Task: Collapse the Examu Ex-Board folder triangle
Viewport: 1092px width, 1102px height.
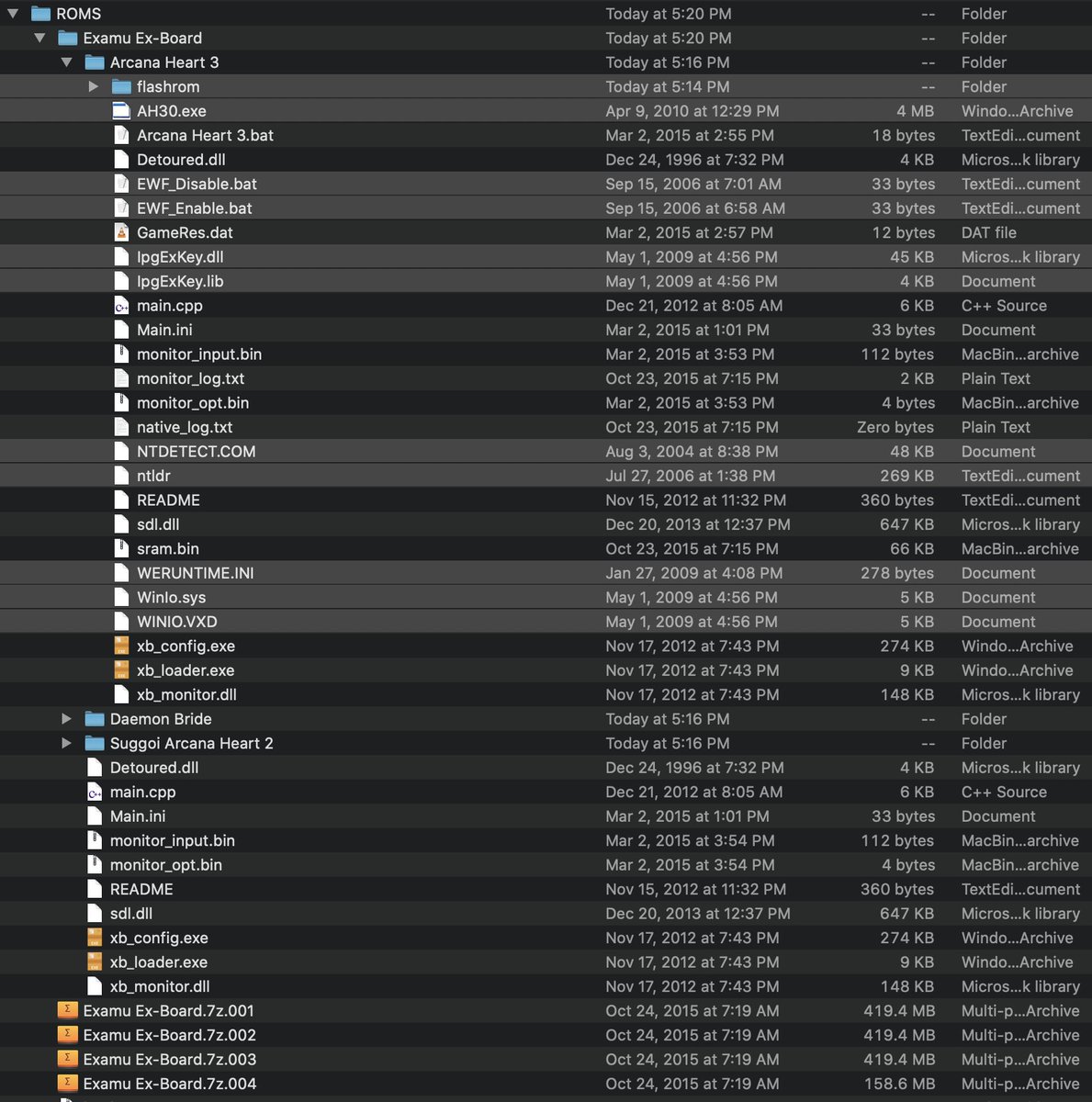Action: pos(39,38)
